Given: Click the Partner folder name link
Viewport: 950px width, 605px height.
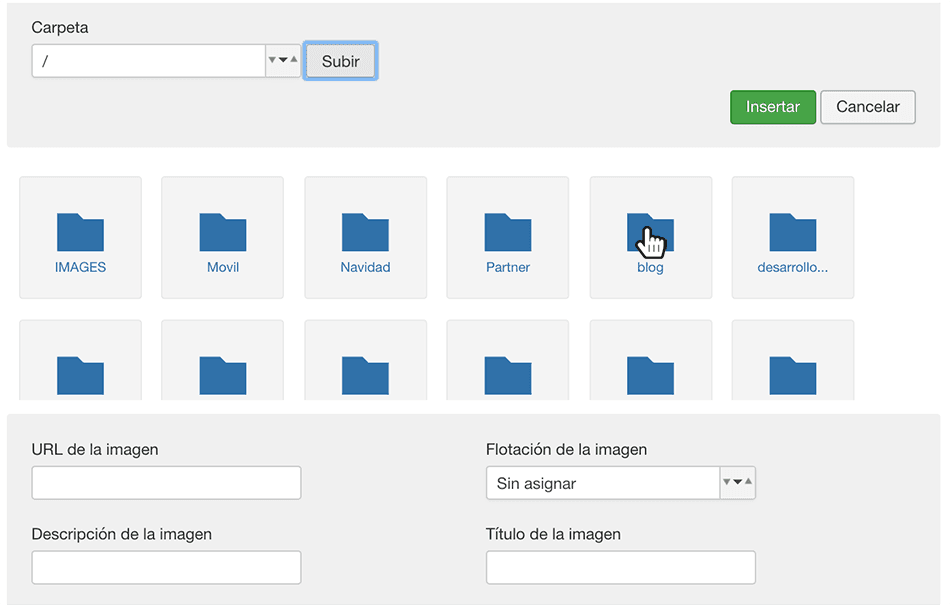Looking at the screenshot, I should [x=508, y=267].
